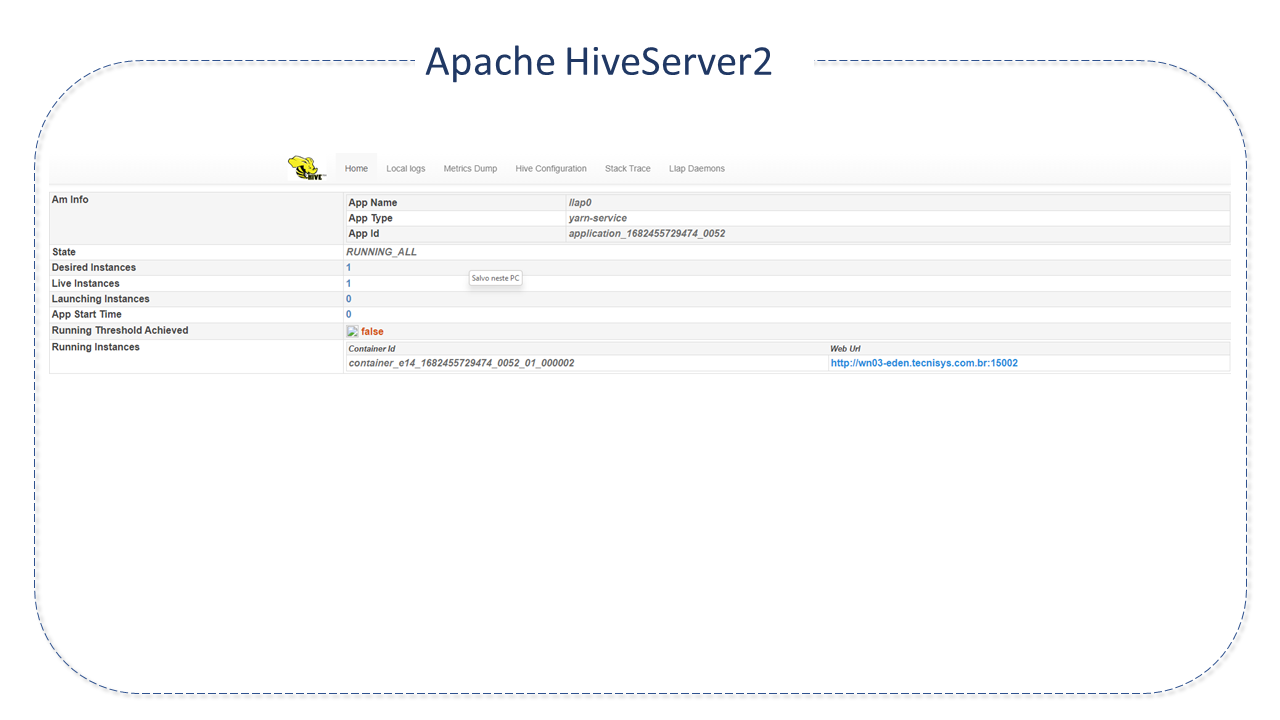Click the Salvo neste PC tooltip
This screenshot has height=720, width=1280.
(x=496, y=278)
